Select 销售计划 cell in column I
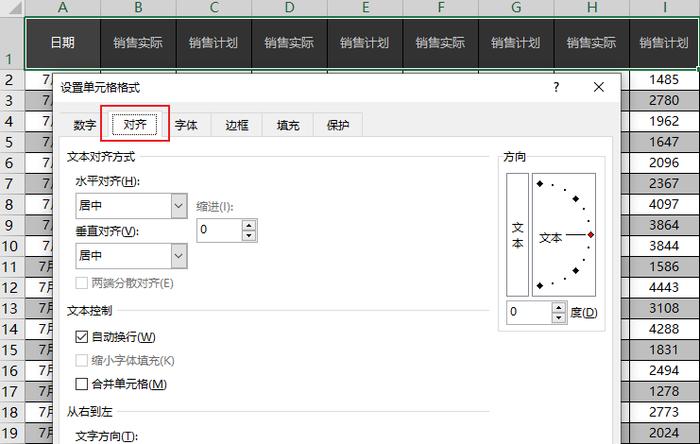 pyautogui.click(x=664, y=43)
